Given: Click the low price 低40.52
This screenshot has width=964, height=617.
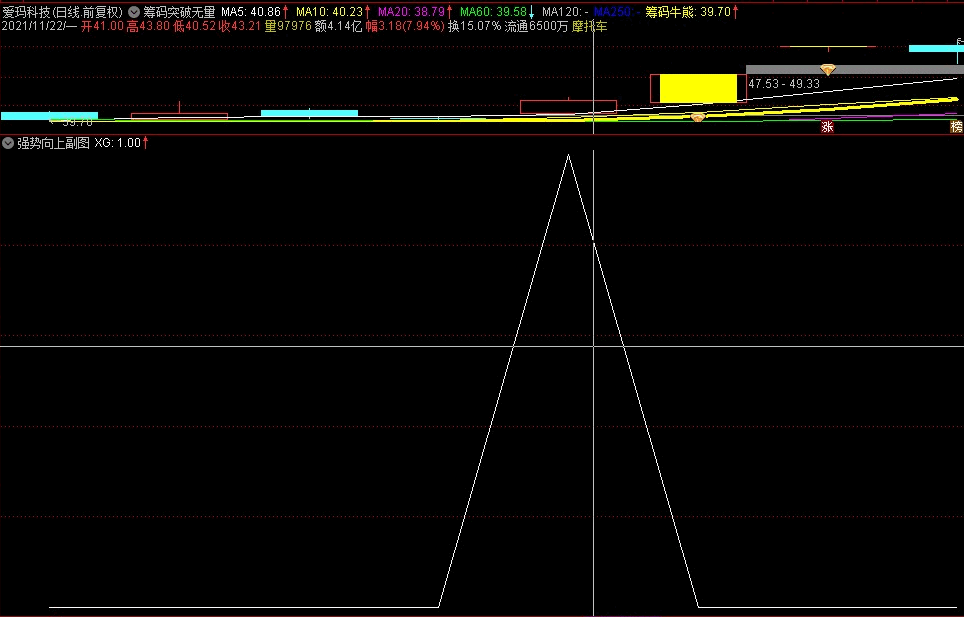Looking at the screenshot, I should pyautogui.click(x=194, y=26).
